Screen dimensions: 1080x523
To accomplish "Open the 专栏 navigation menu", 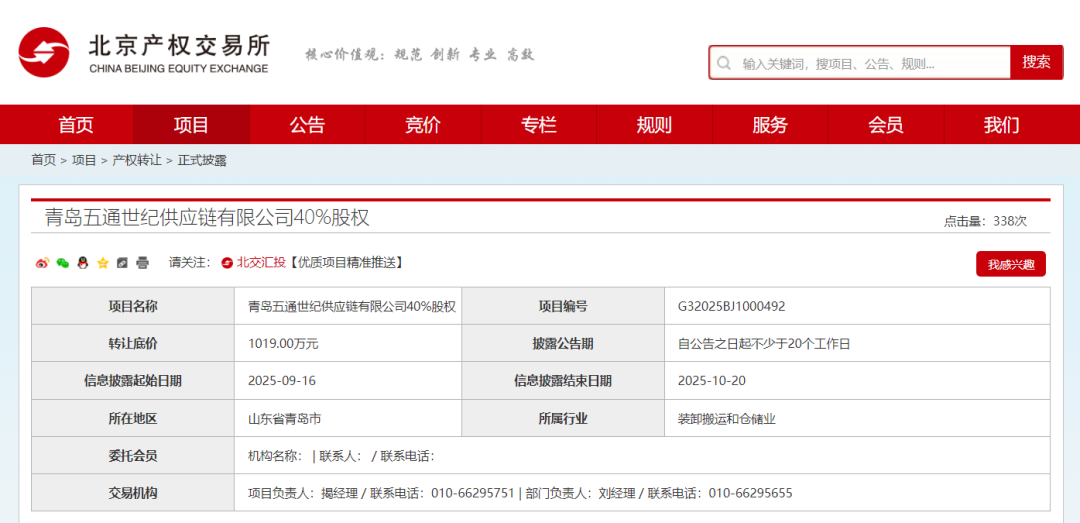I will [x=539, y=125].
